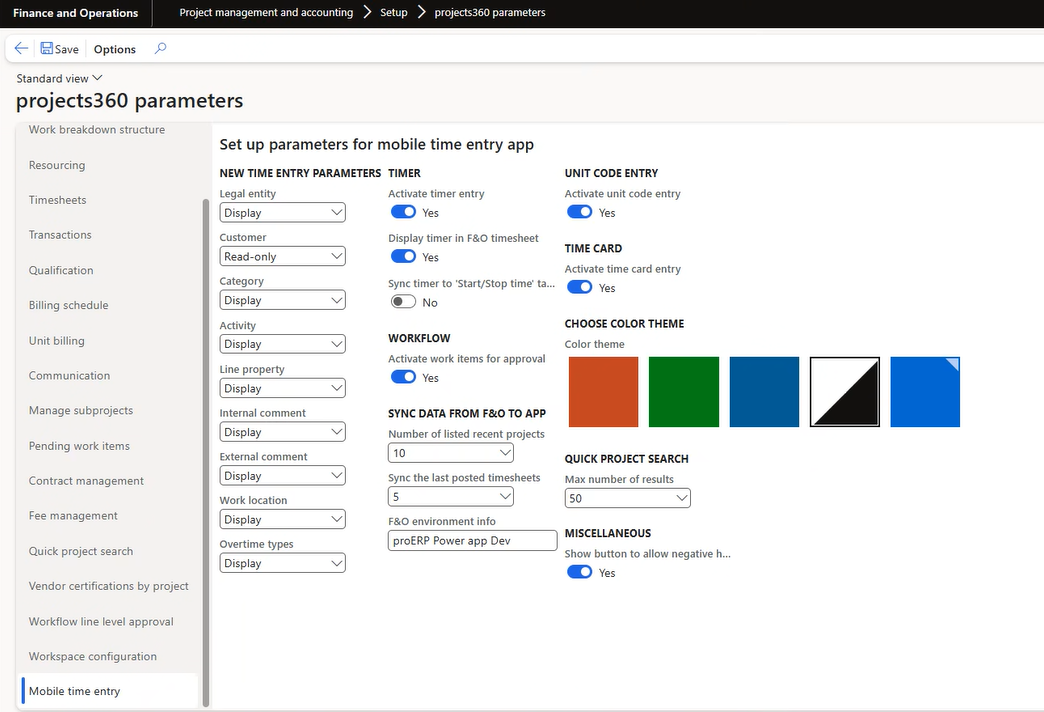The height and width of the screenshot is (712, 1044).
Task: Pick the black and white theme
Action: coord(845,392)
